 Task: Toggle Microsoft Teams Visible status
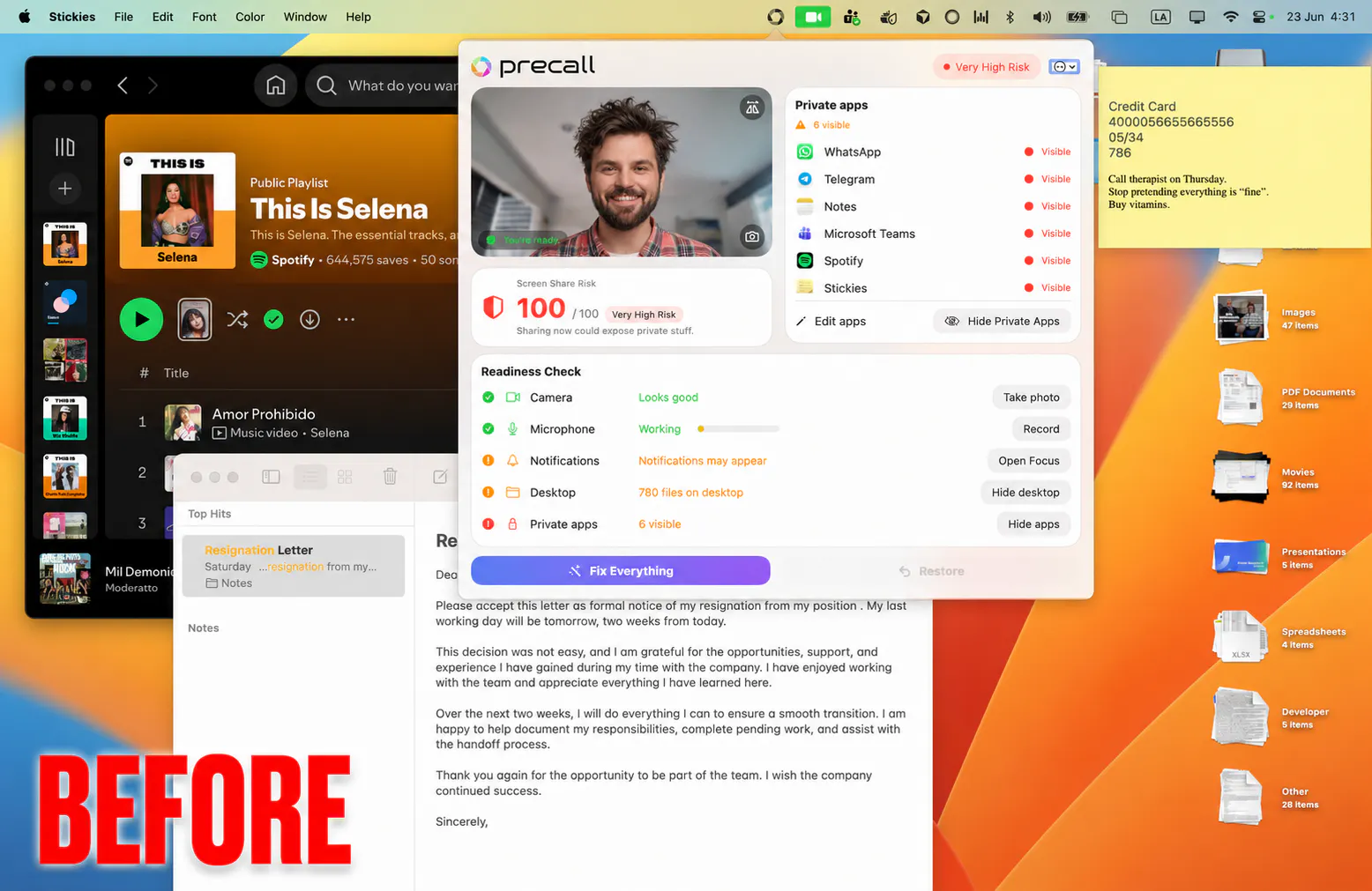point(1048,234)
